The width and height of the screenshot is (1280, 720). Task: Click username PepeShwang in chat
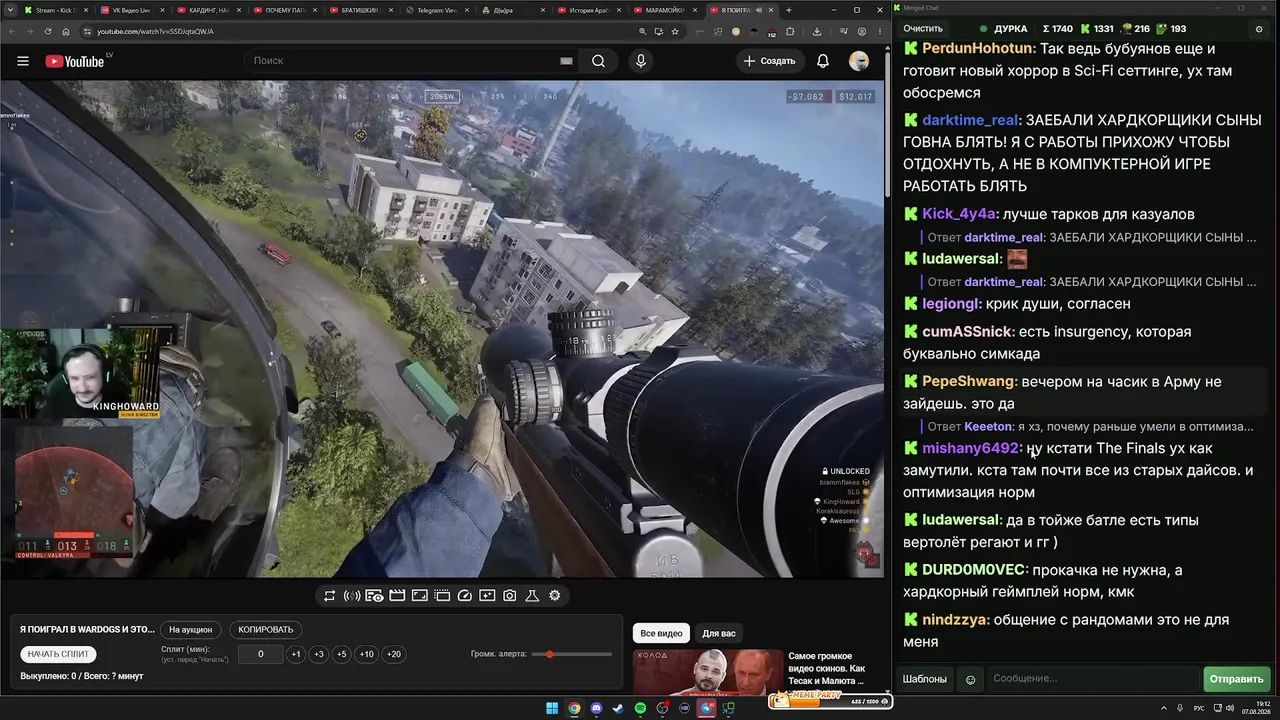969,381
